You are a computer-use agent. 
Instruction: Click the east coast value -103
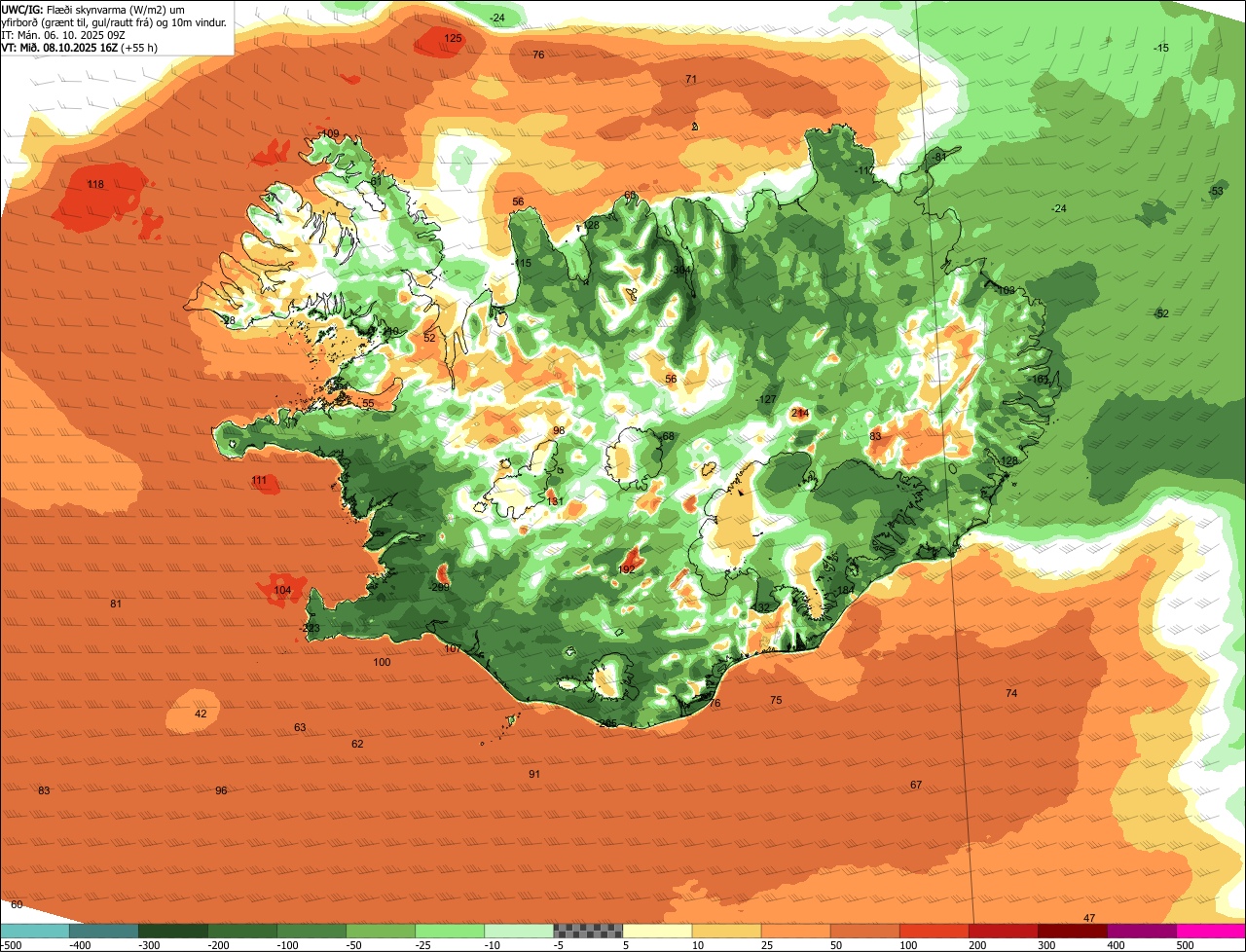point(1004,290)
